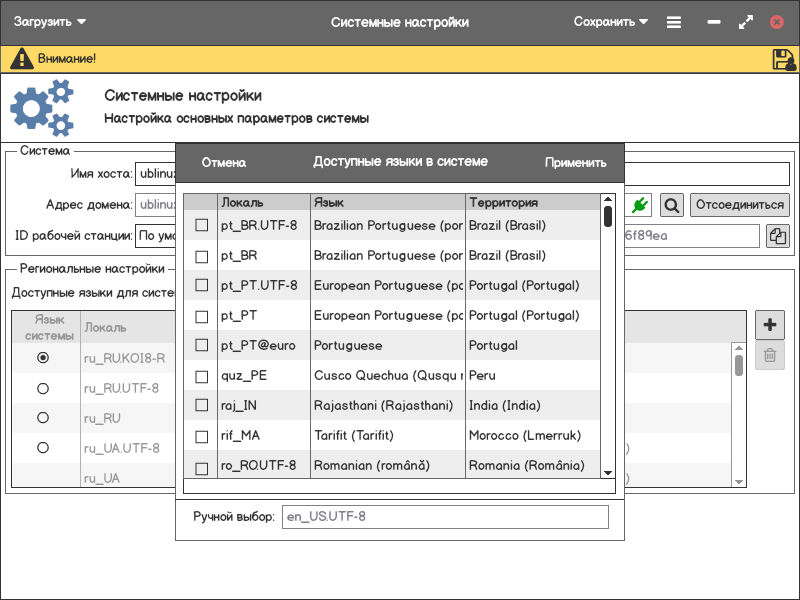
Task: Open the Сохранить dropdown menu
Action: (610, 22)
